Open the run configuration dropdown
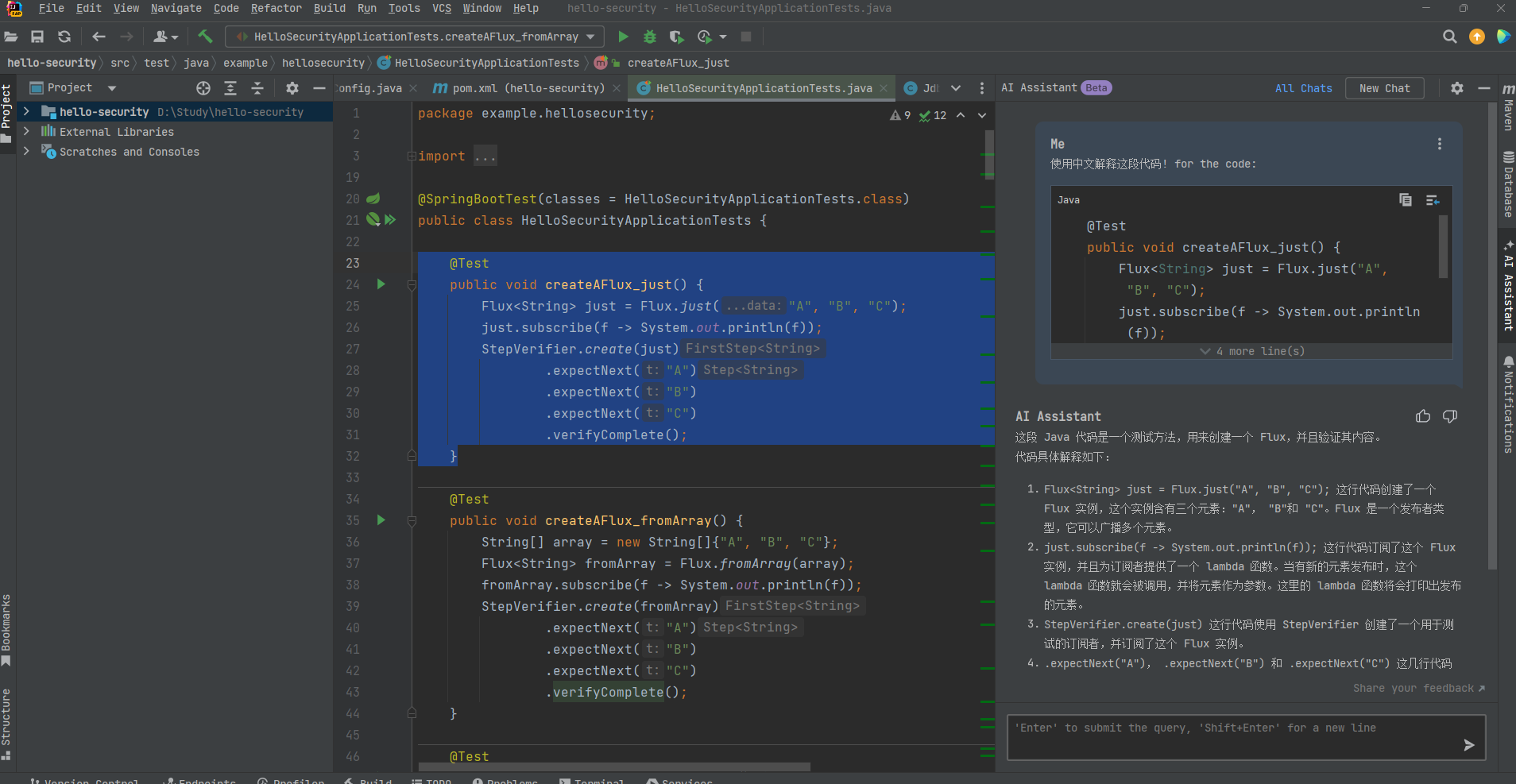The image size is (1516, 784). (x=589, y=37)
